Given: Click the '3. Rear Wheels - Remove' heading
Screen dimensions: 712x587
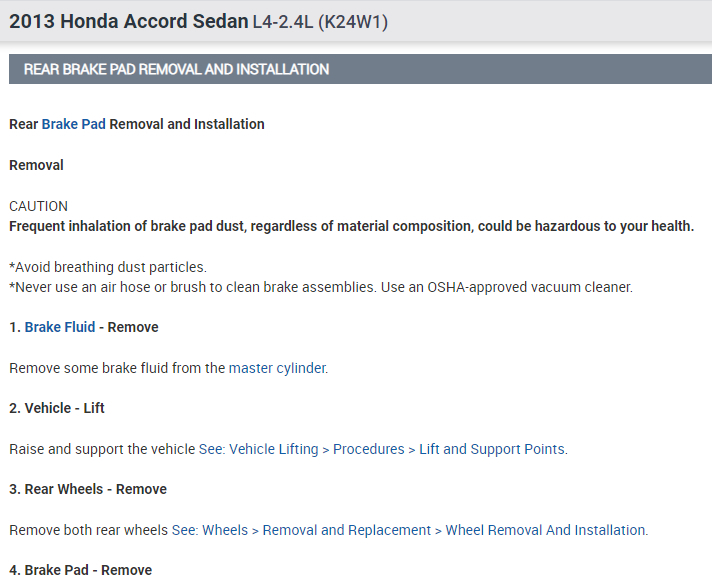Looking at the screenshot, I should (x=88, y=489).
